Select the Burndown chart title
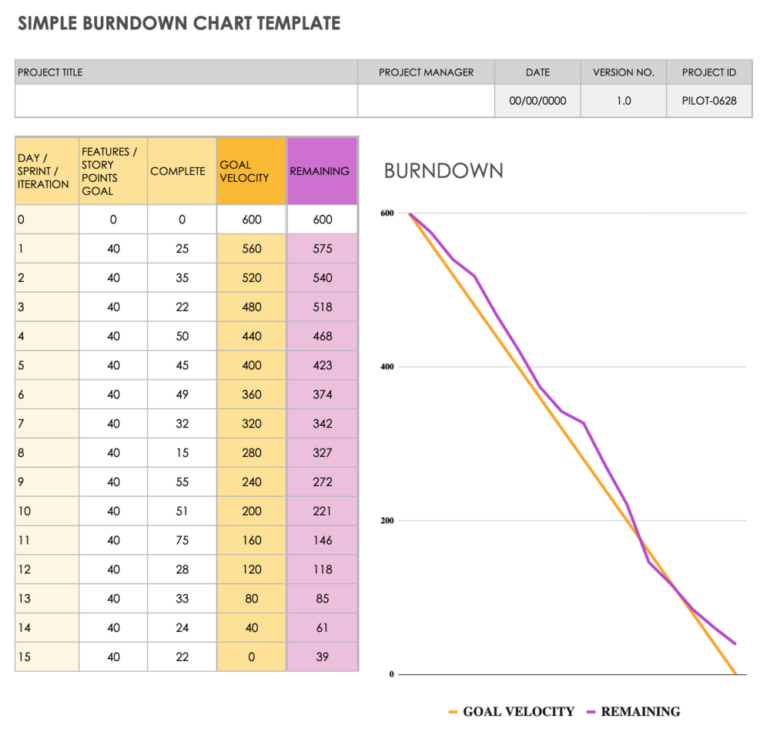770x732 pixels. 443,172
